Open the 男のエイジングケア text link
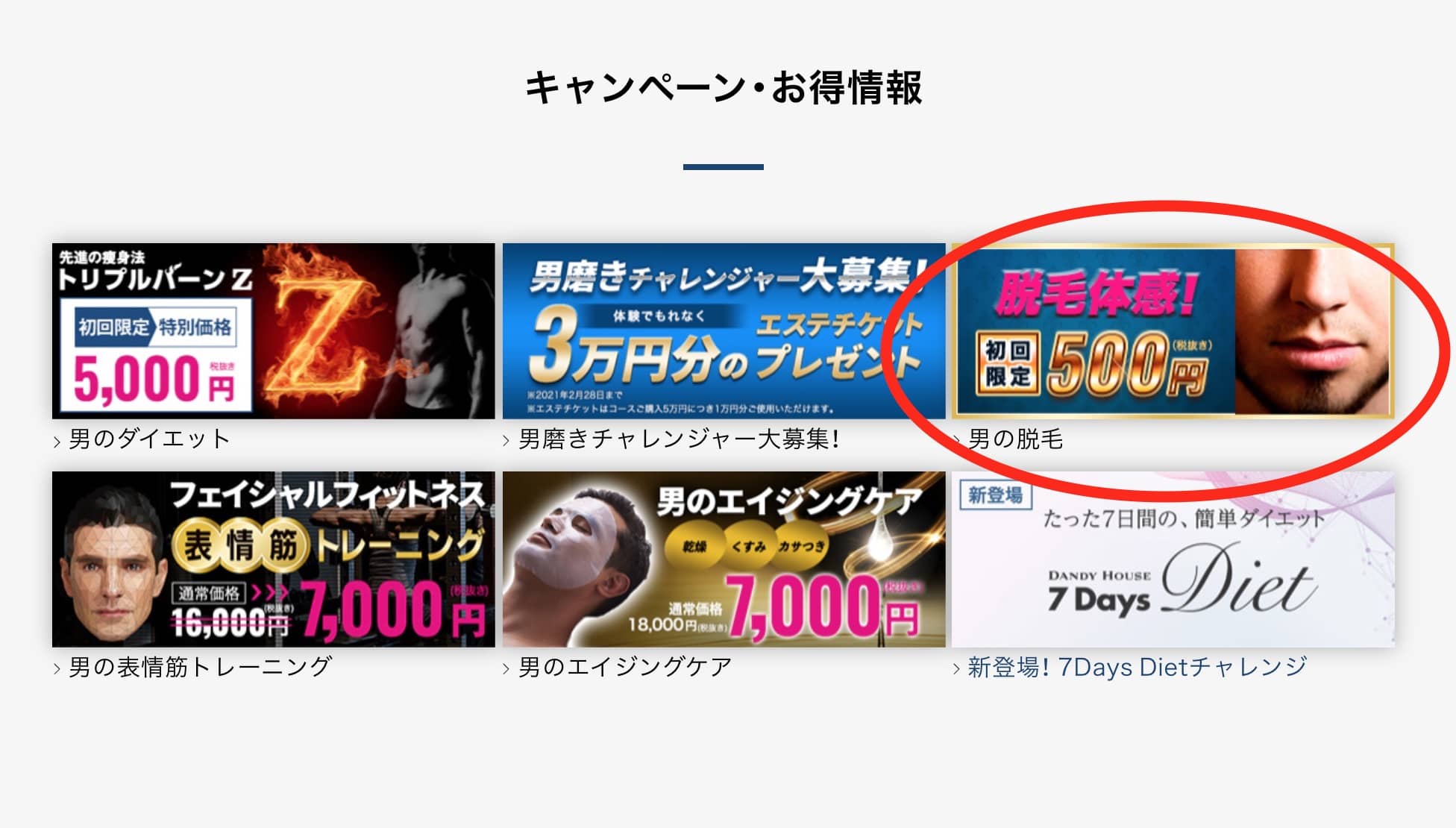The height and width of the screenshot is (828, 1456). tap(625, 667)
